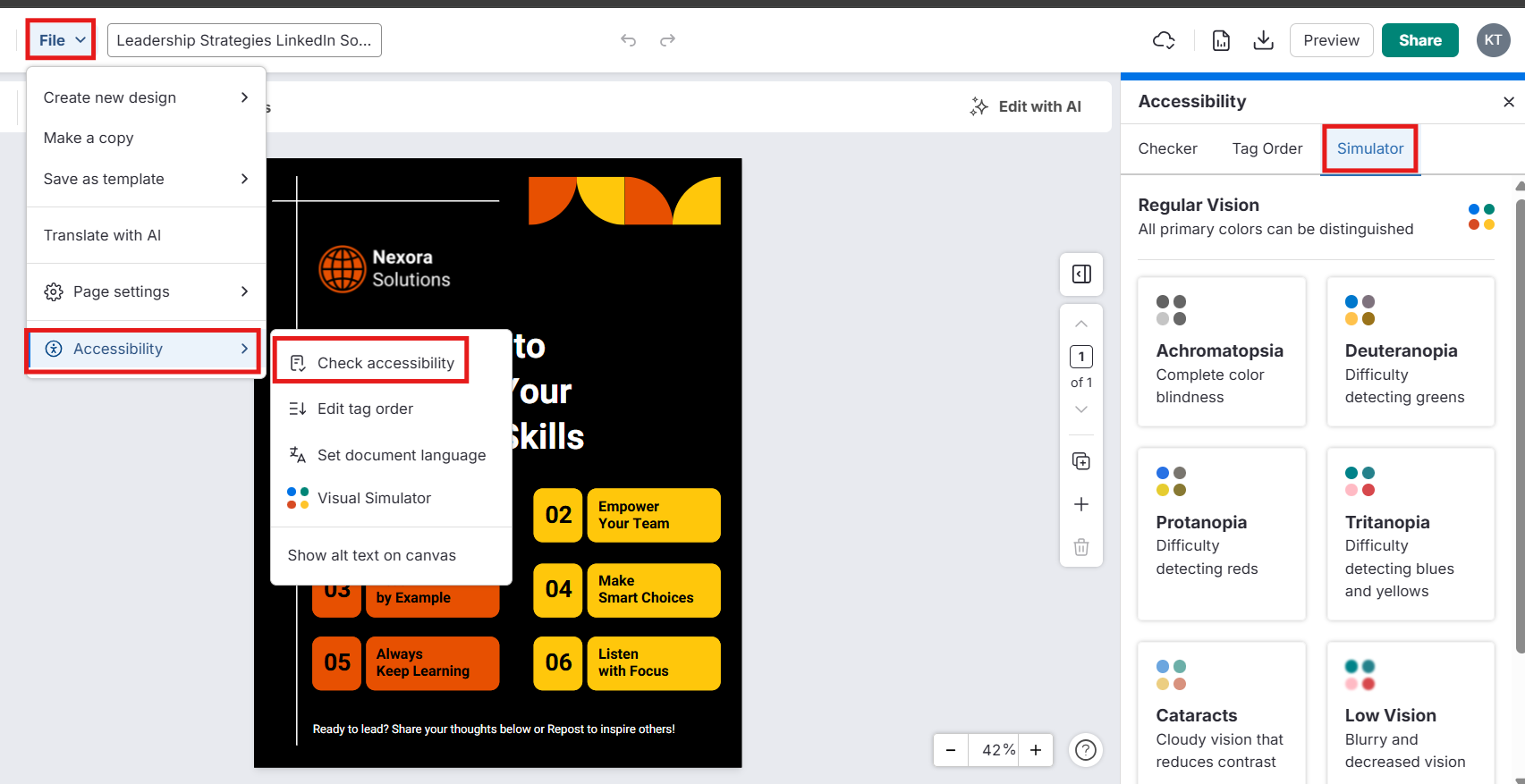
Task: Open the File dropdown menu
Action: (x=61, y=40)
